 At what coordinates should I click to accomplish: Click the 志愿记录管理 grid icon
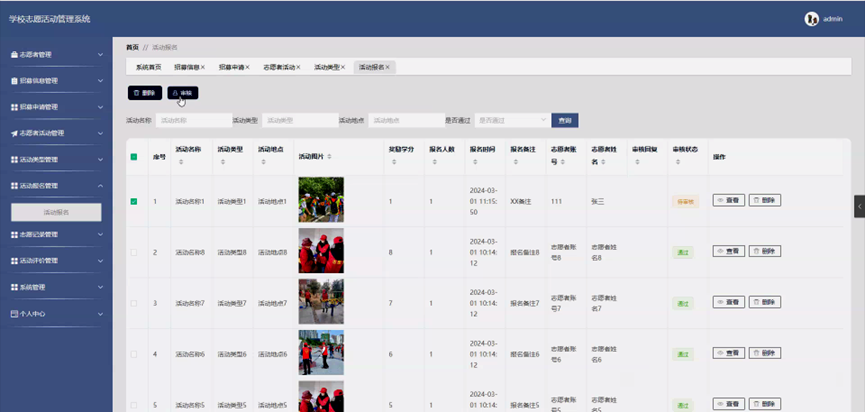[x=14, y=234]
